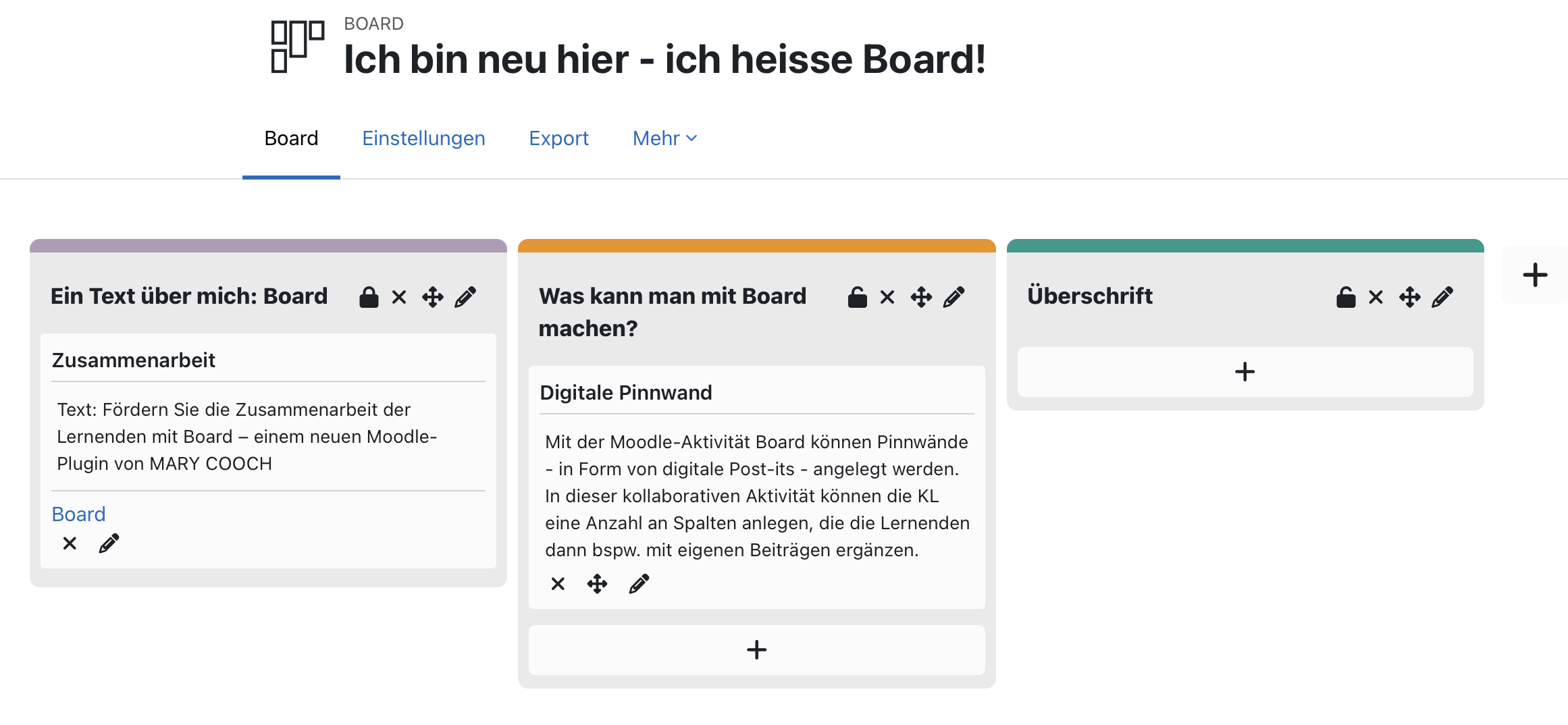Edit 'Ein Text über mich' column heading

(x=465, y=297)
